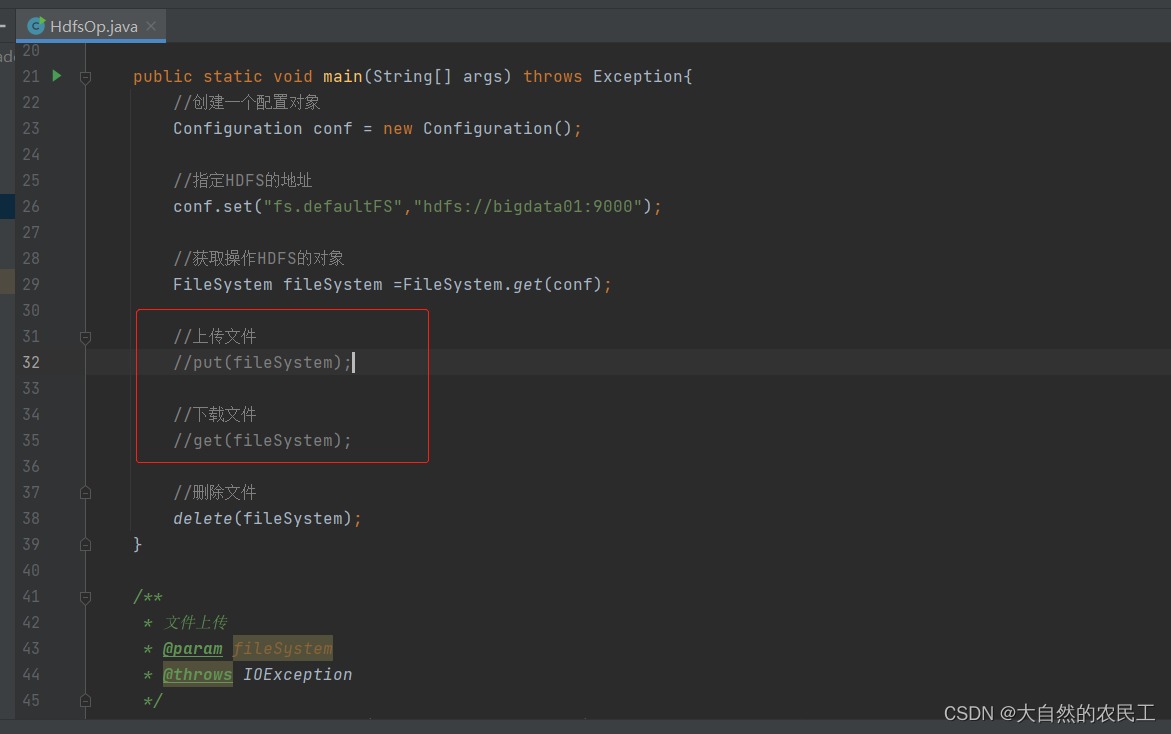The width and height of the screenshot is (1171, 734).
Task: Click the main method name in its signature
Action: point(342,76)
